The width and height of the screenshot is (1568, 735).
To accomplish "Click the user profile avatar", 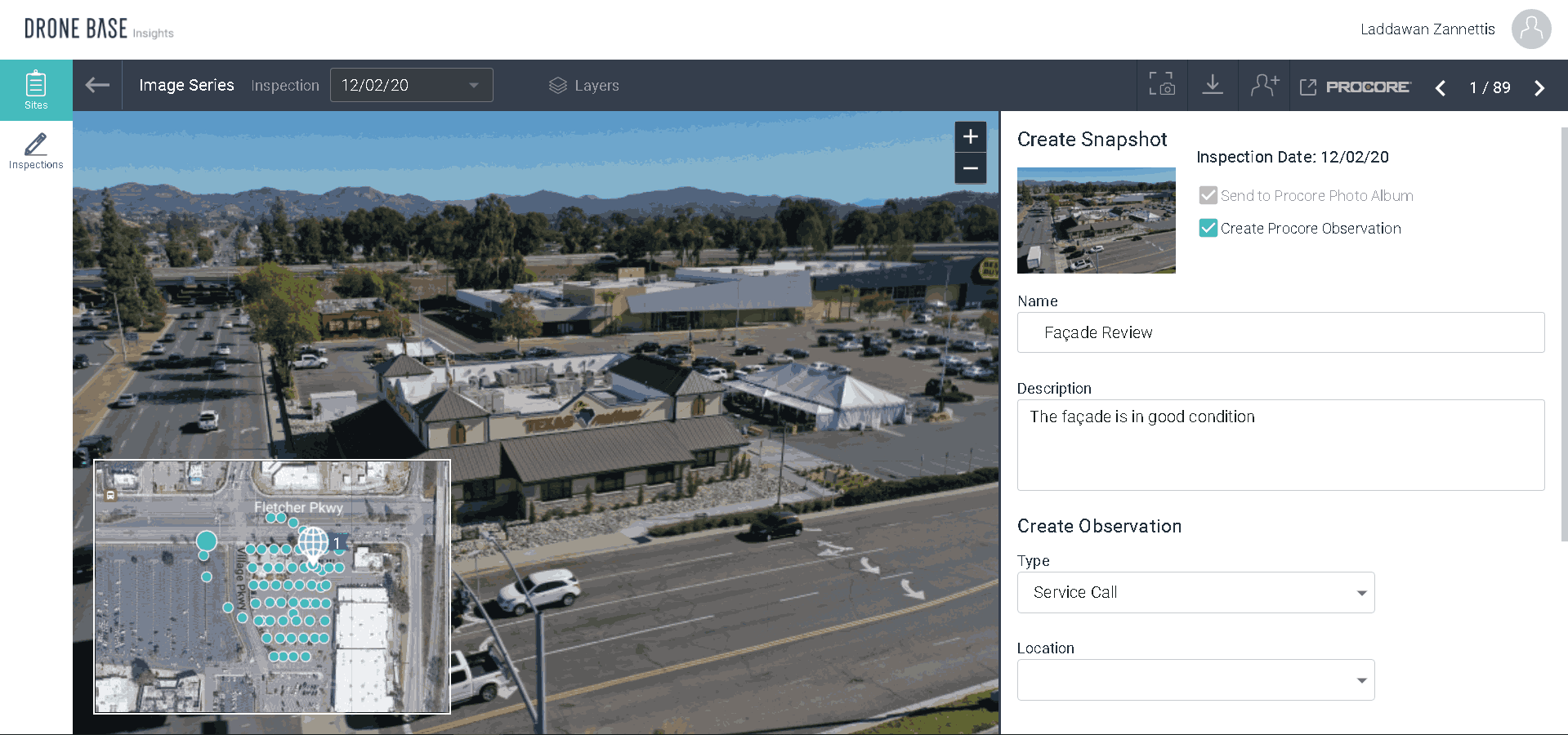I will [x=1531, y=29].
